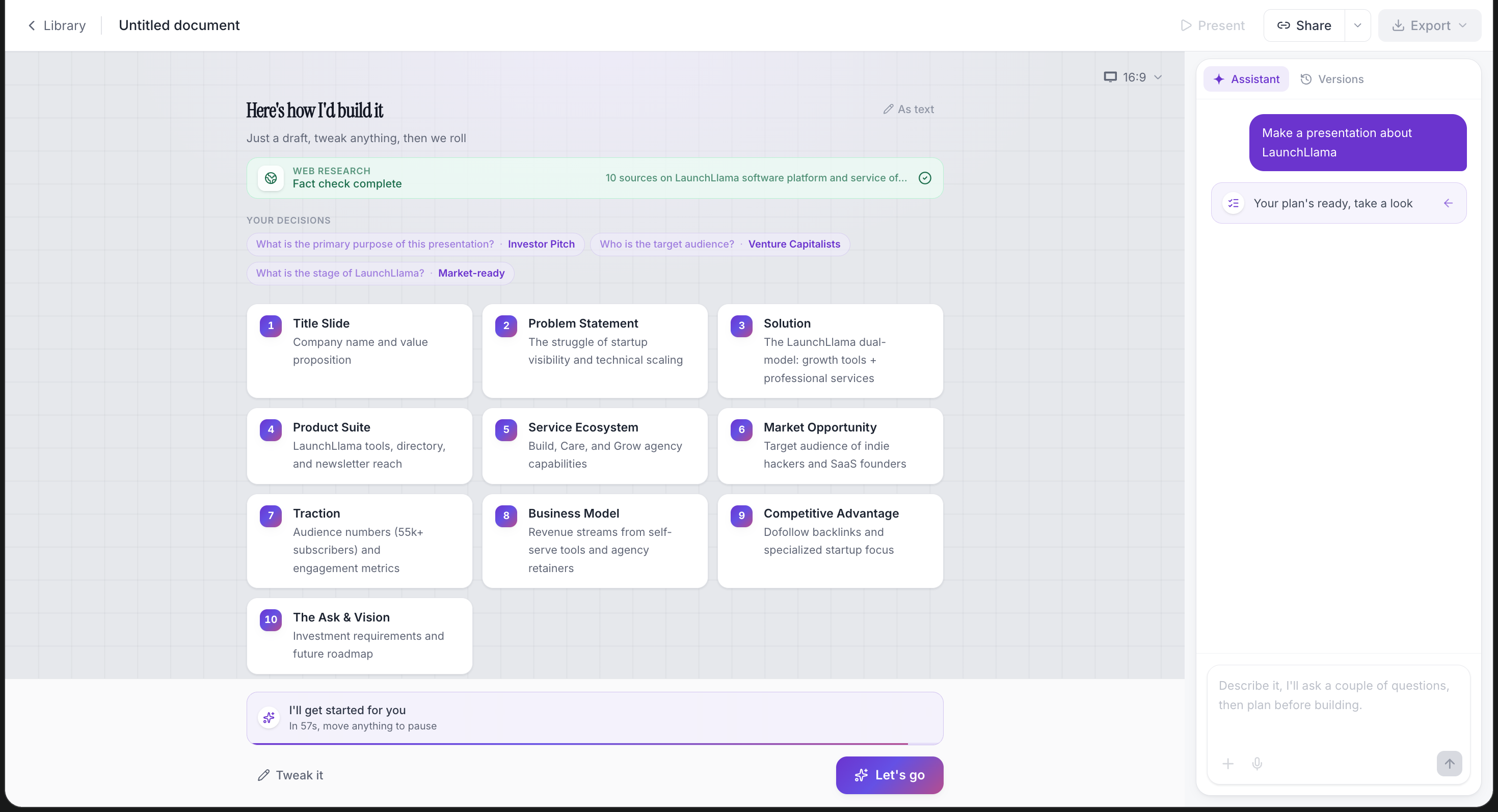Click the fact check complete checkmark icon
The height and width of the screenshot is (812, 1498).
coord(925,178)
